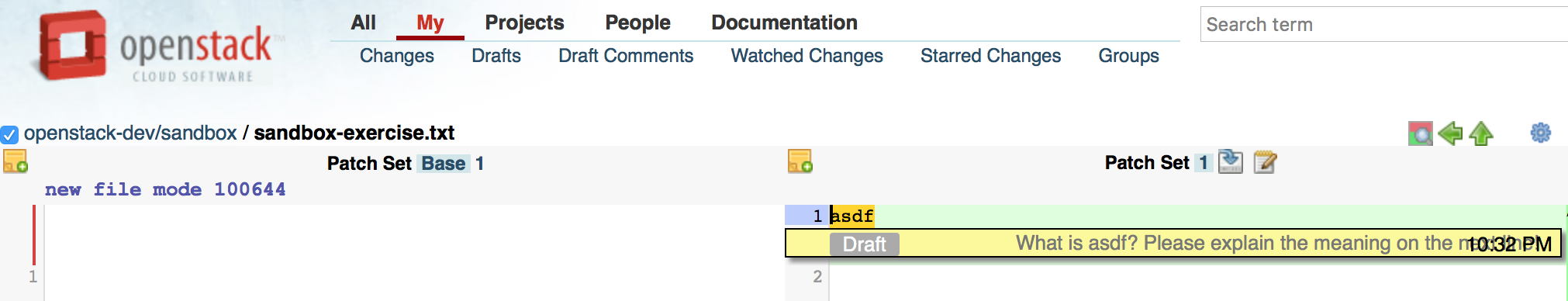Click the green up-to-change arrow
1568x301 pixels.
(x=1481, y=133)
